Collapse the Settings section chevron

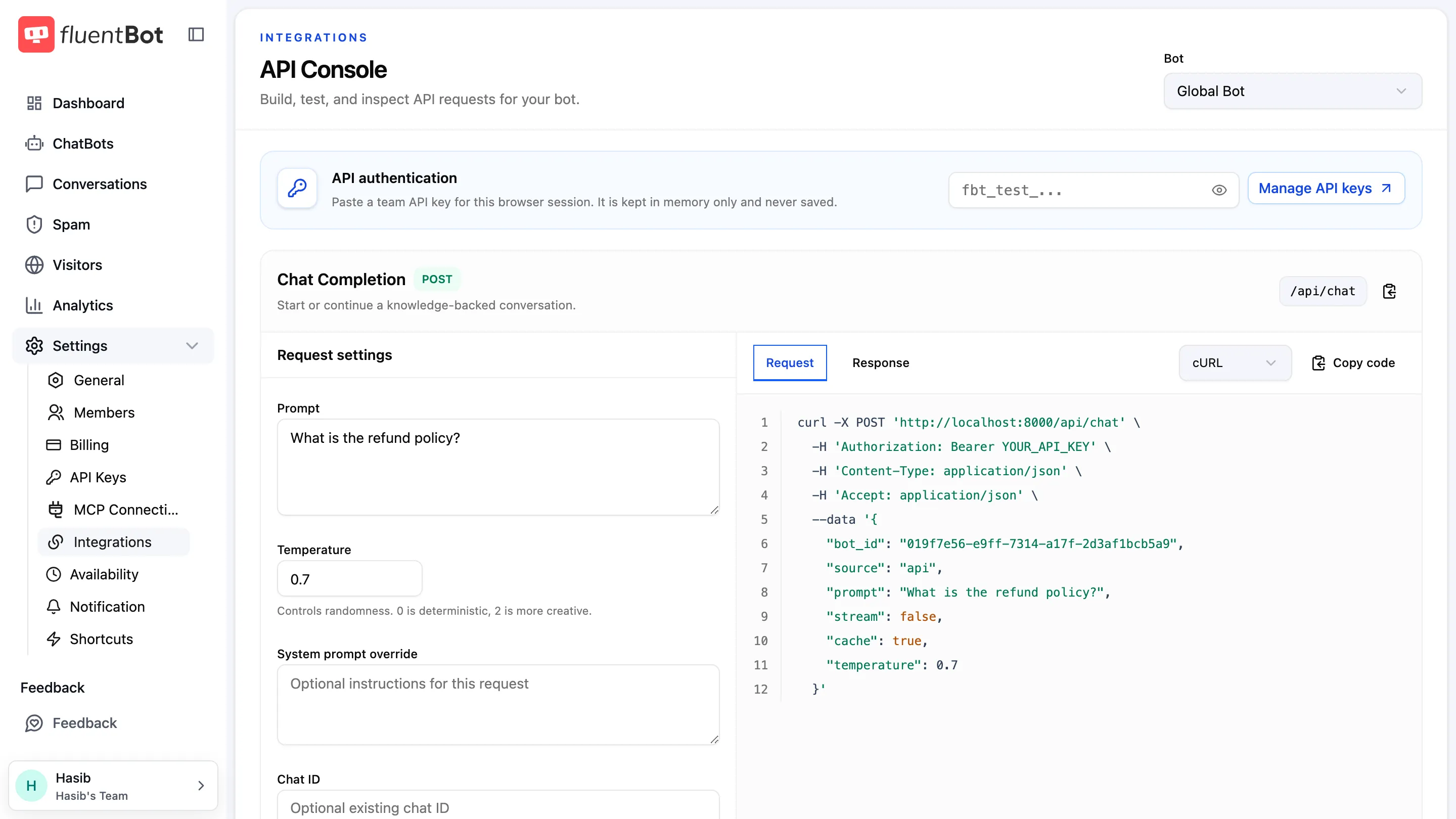192,346
